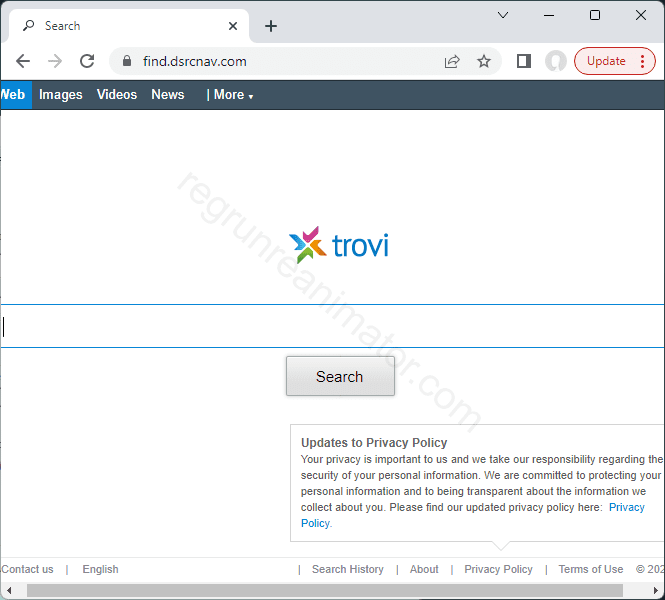Toggle the browser side panel icon
The image size is (665, 600).
[x=523, y=61]
